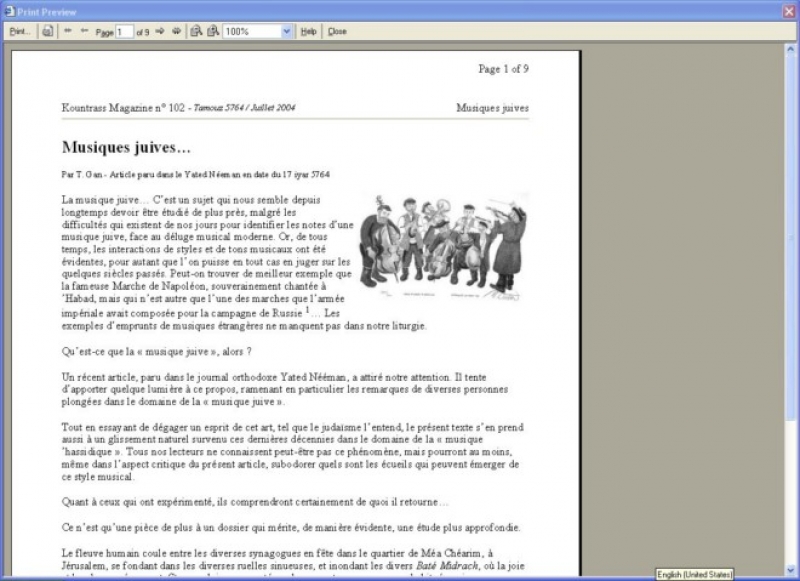Go to the next page arrow
Image resolution: width=800 pixels, height=581 pixels.
click(x=160, y=31)
